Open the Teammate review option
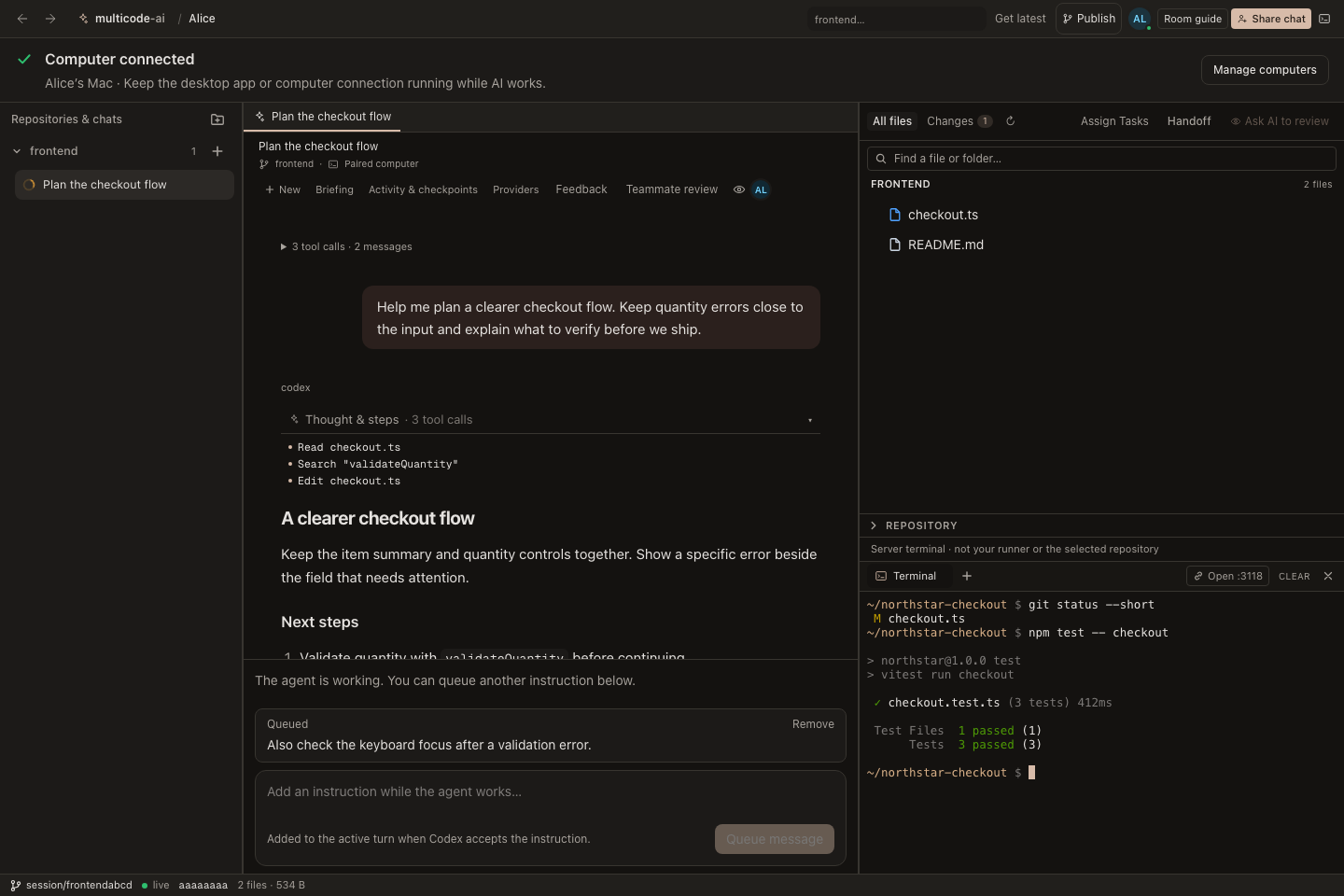 (x=672, y=189)
